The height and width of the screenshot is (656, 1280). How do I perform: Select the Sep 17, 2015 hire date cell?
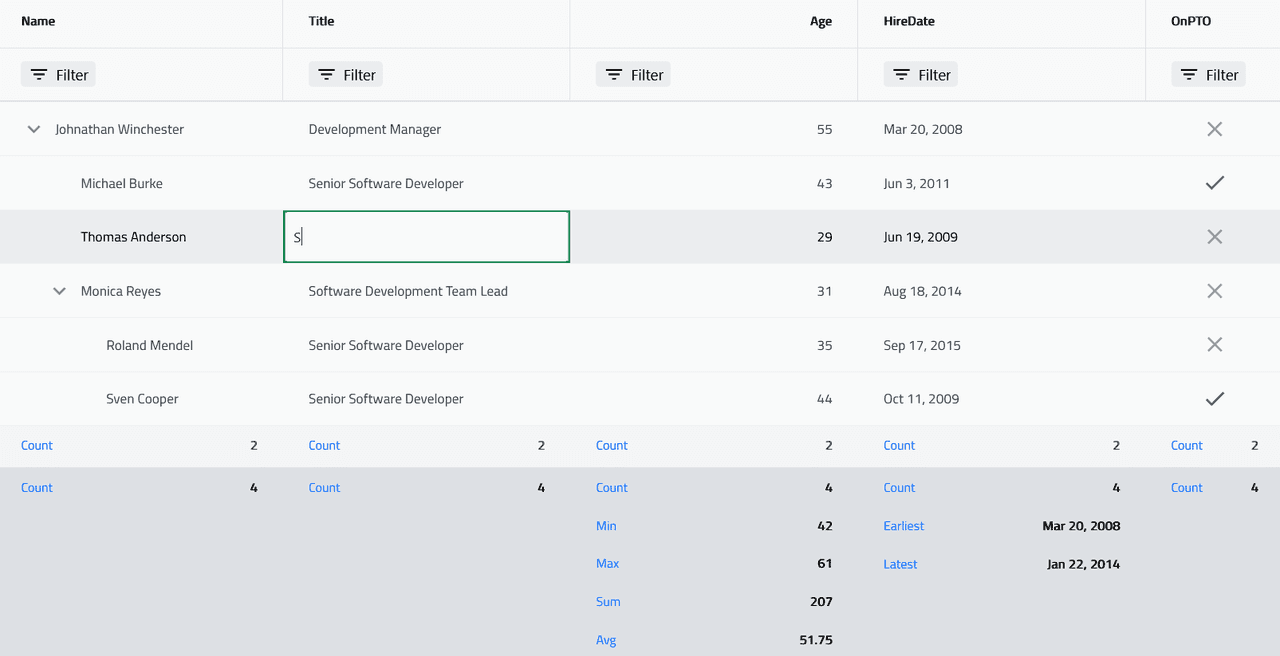pos(1002,345)
